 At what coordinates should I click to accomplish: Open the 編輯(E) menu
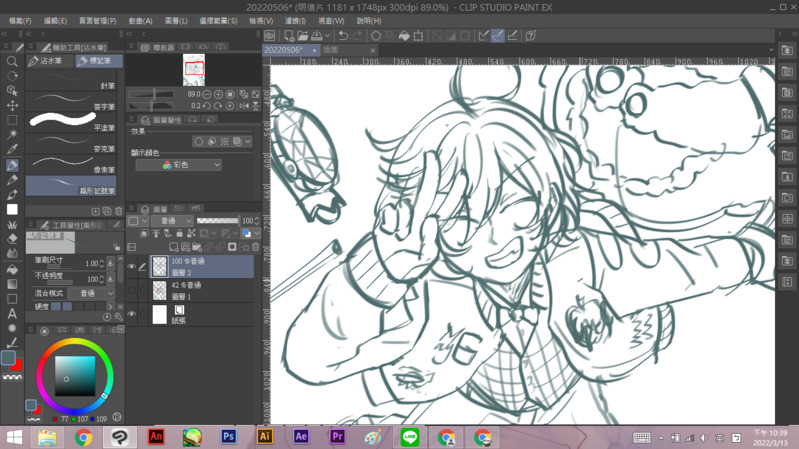(x=56, y=21)
